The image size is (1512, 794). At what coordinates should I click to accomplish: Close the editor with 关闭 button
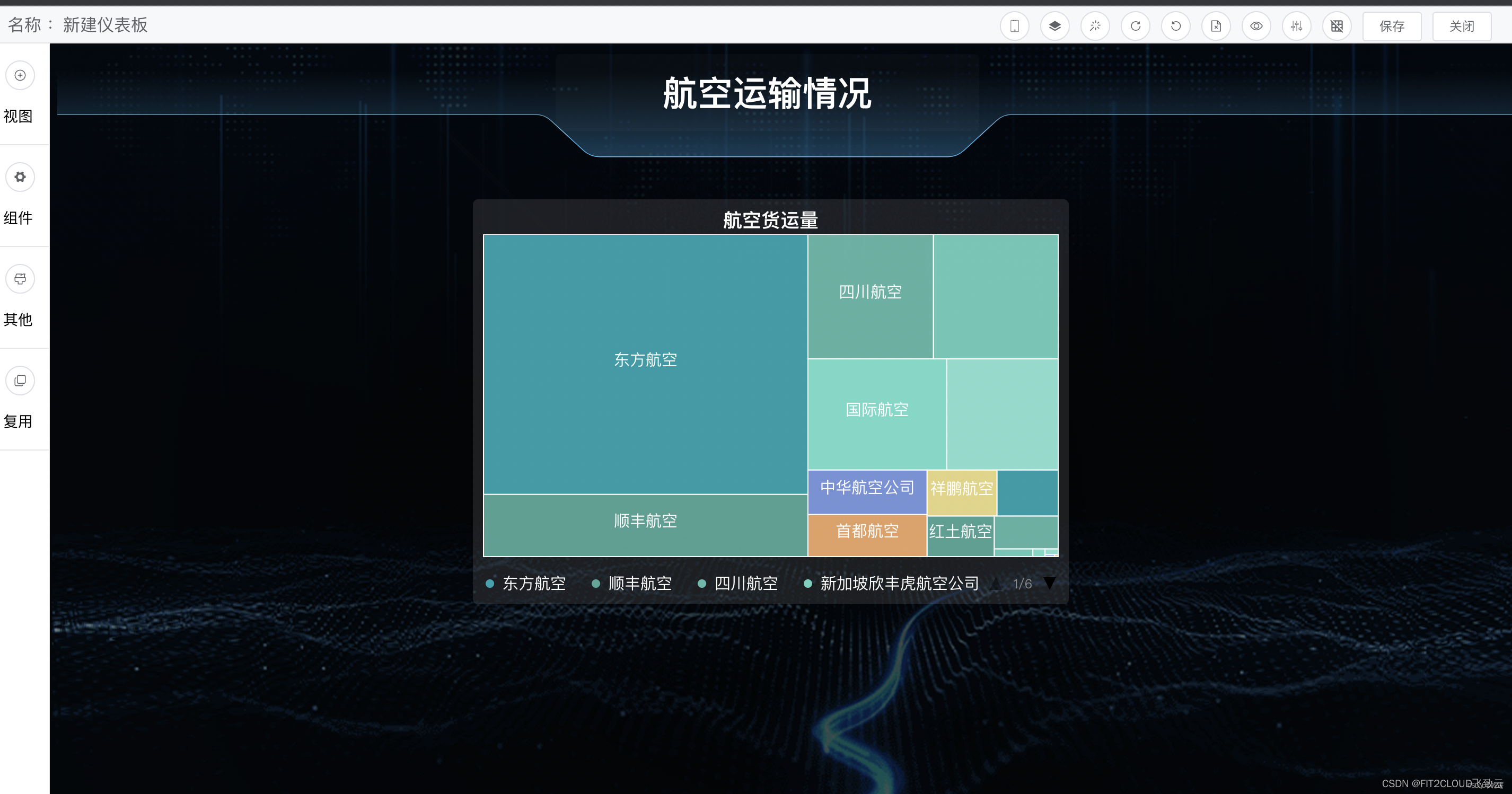click(x=1462, y=26)
